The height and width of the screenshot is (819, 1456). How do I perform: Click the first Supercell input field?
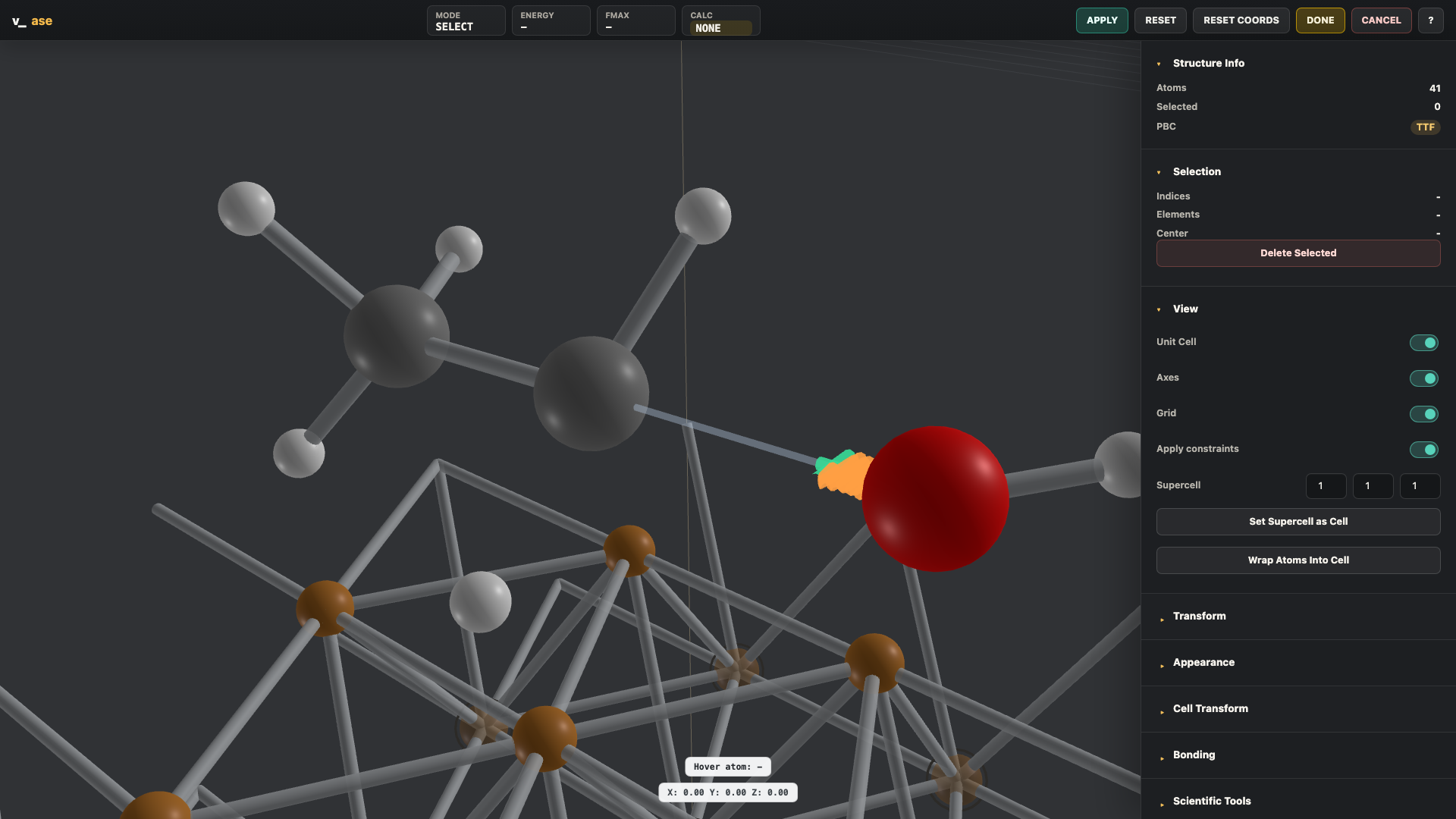[x=1326, y=486]
